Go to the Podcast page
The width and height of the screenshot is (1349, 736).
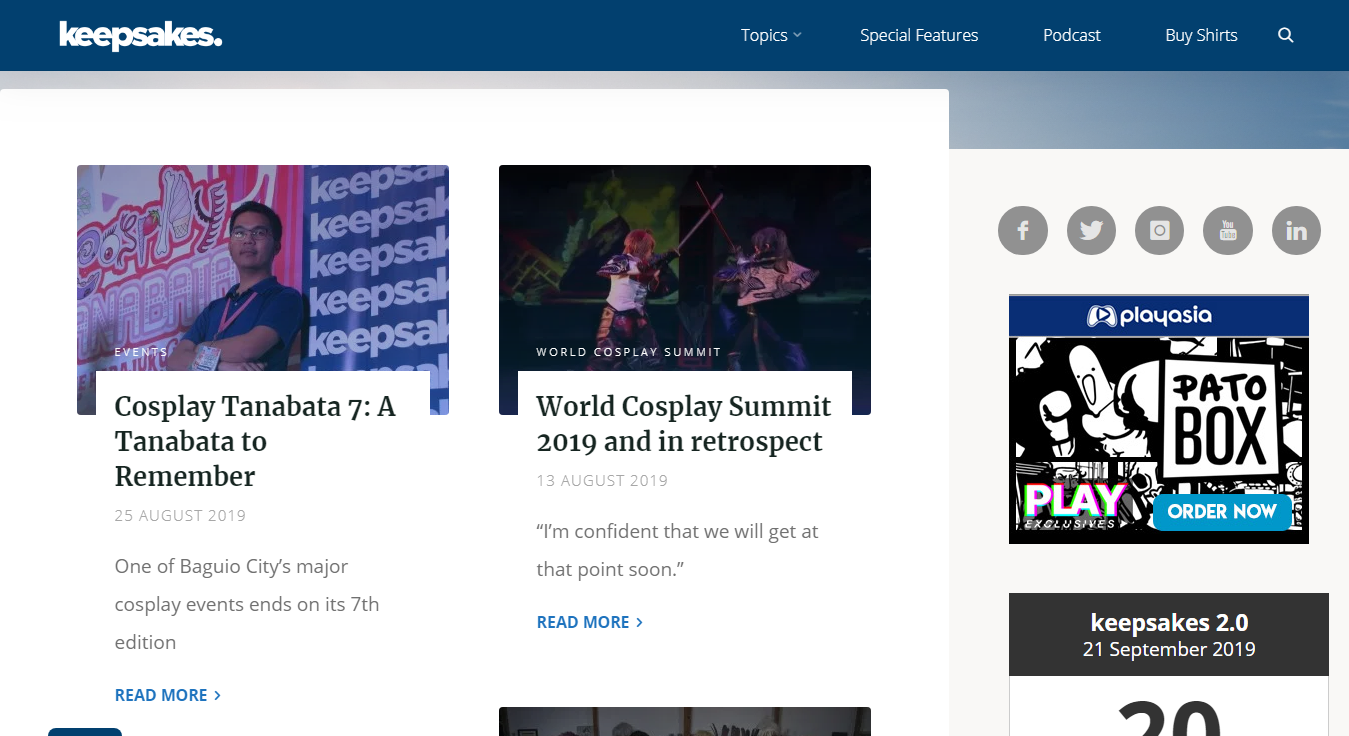click(1071, 36)
